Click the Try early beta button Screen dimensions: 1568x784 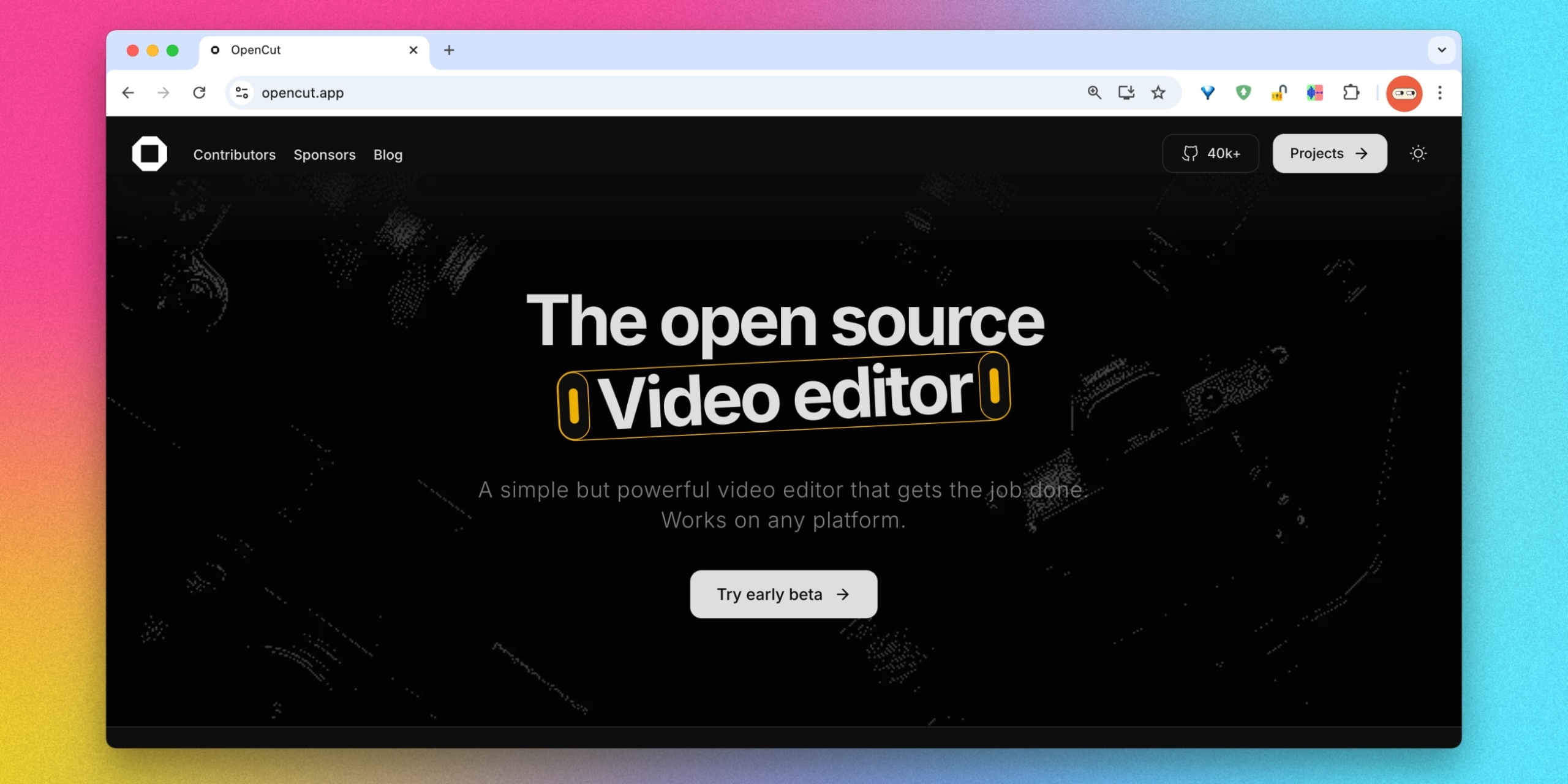click(783, 594)
